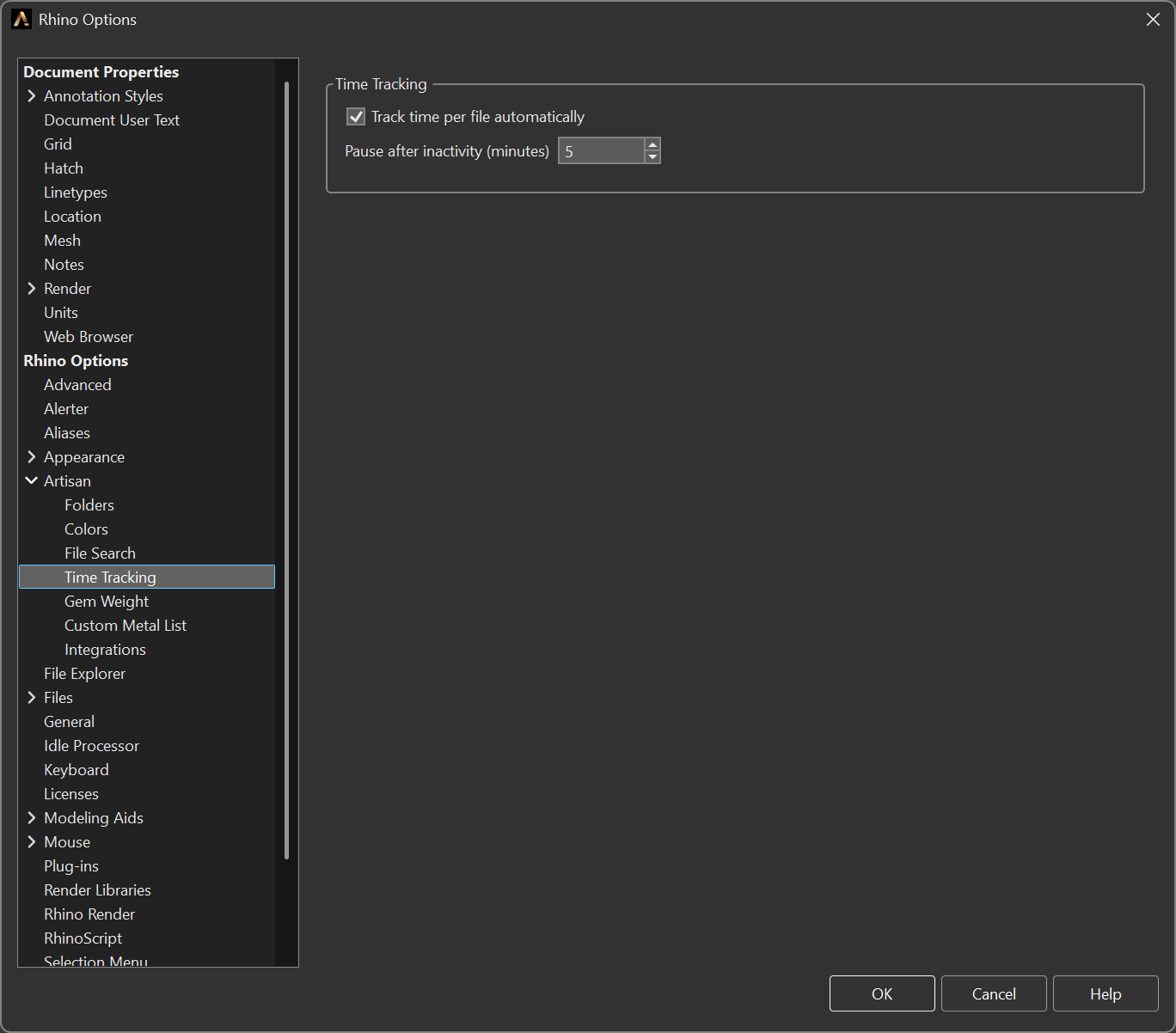
Task: Click the Rhino Options tree heading
Action: pos(76,361)
